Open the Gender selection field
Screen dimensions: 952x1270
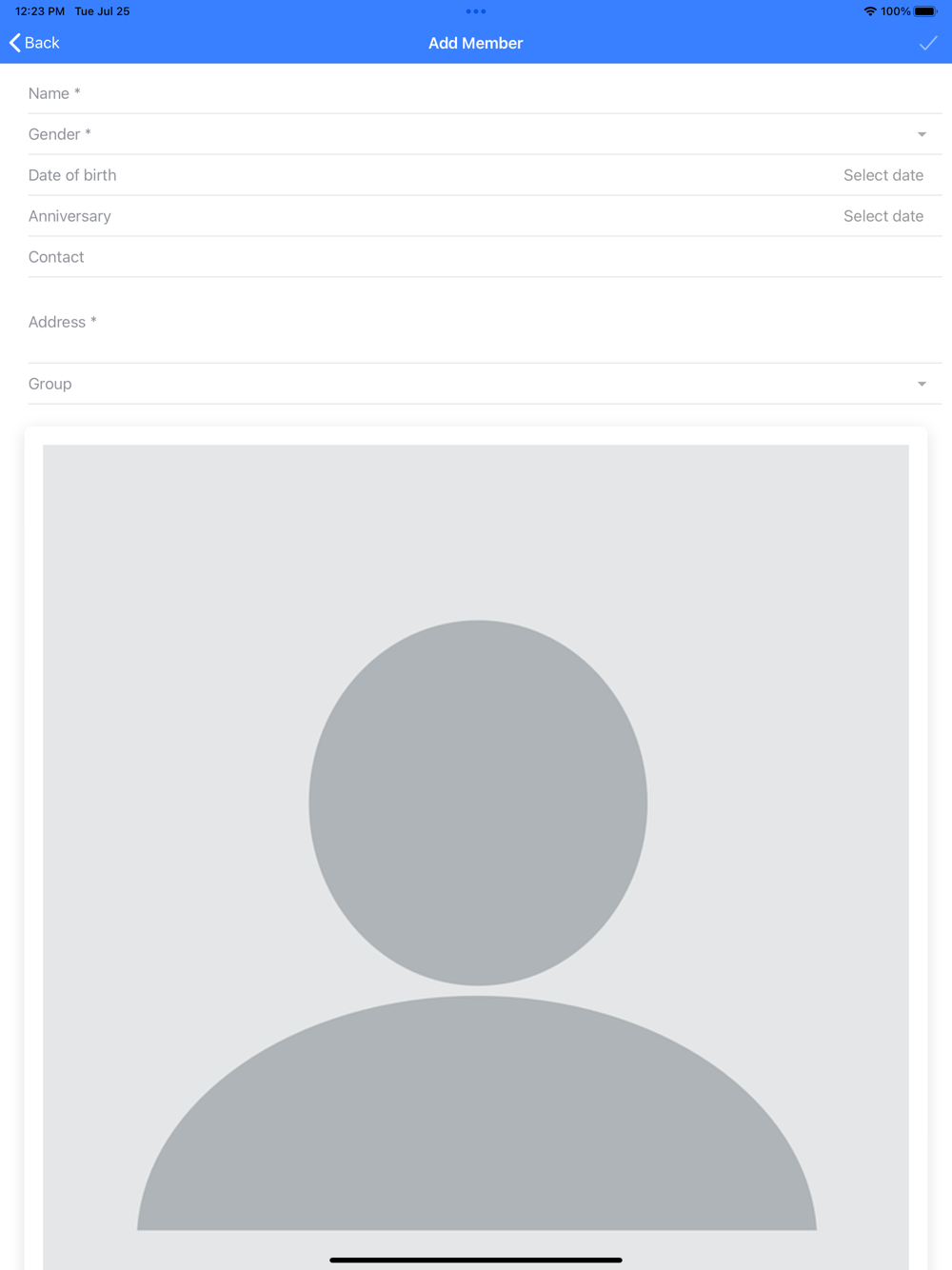click(485, 134)
